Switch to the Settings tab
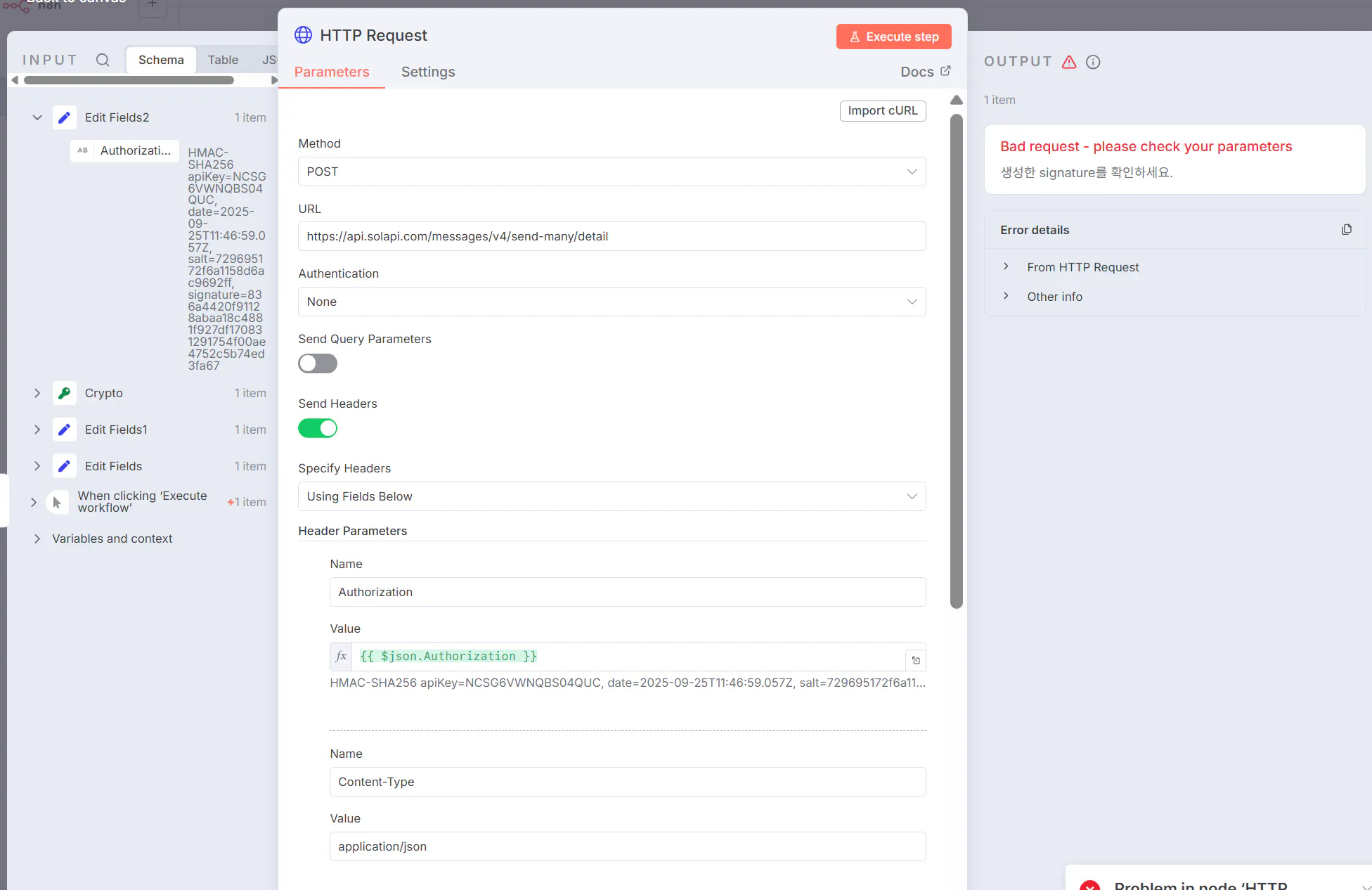The image size is (1372, 890). [427, 72]
